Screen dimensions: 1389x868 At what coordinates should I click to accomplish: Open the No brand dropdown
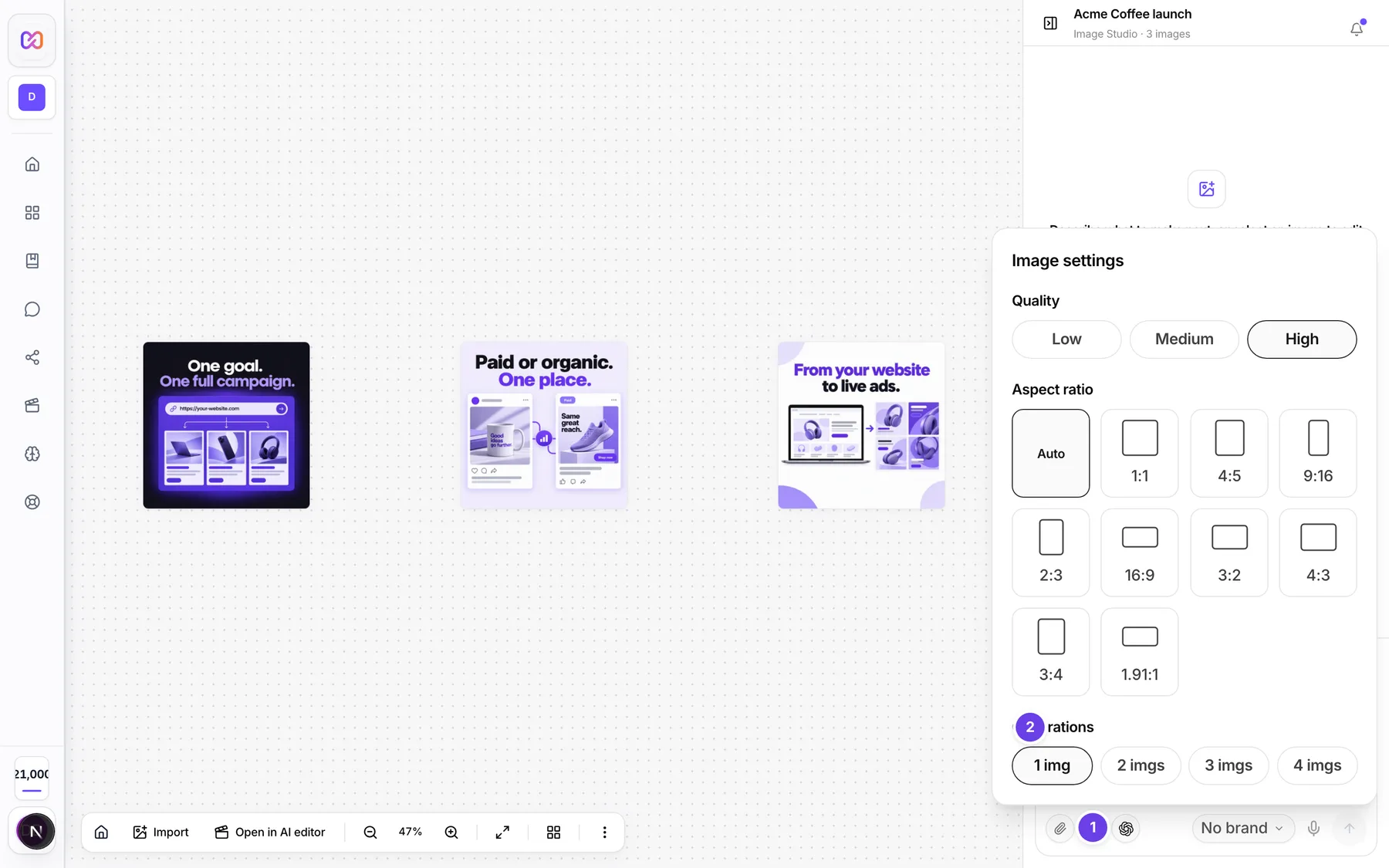point(1242,828)
